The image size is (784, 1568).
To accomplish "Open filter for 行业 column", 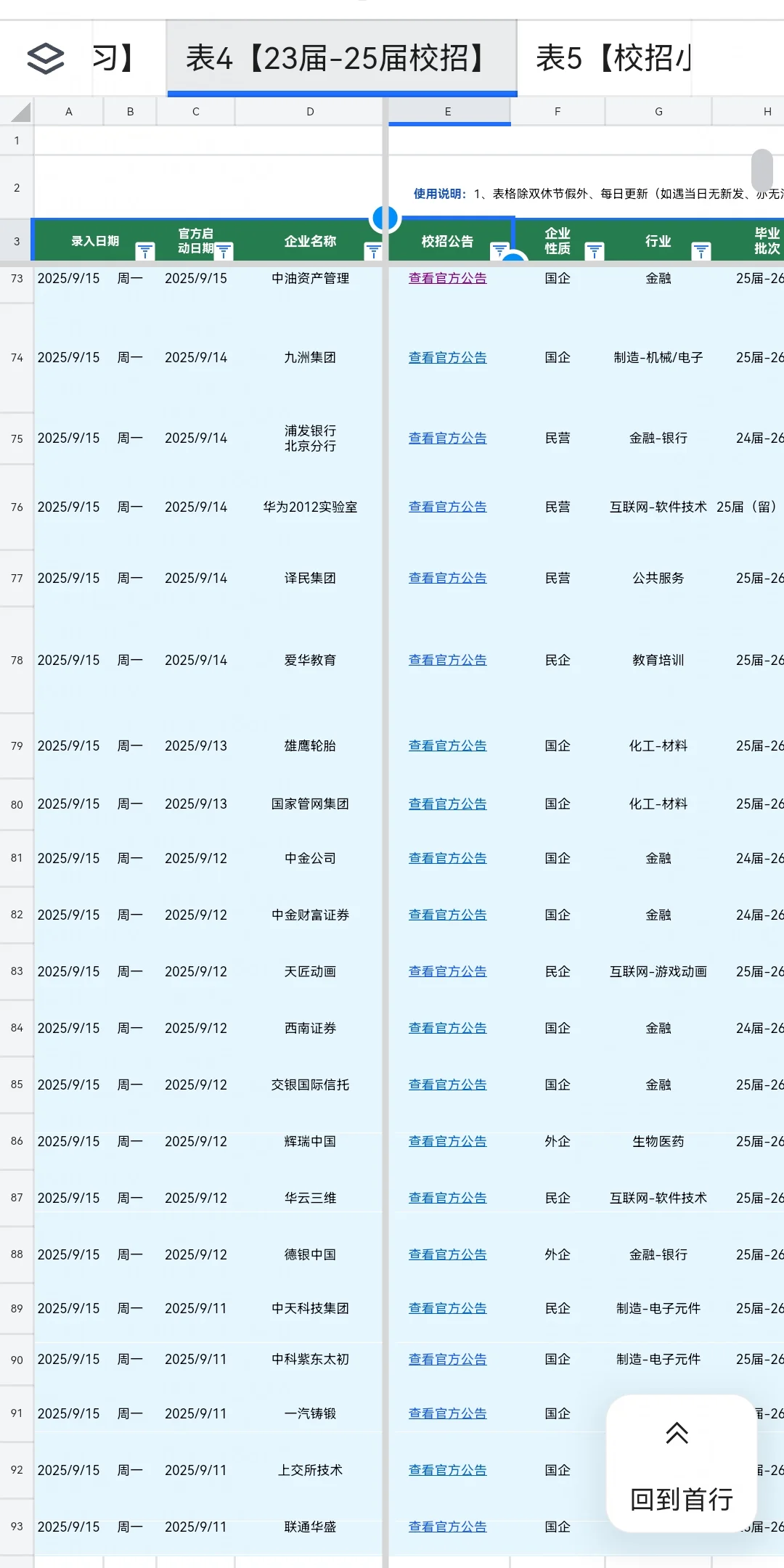I will [701, 251].
